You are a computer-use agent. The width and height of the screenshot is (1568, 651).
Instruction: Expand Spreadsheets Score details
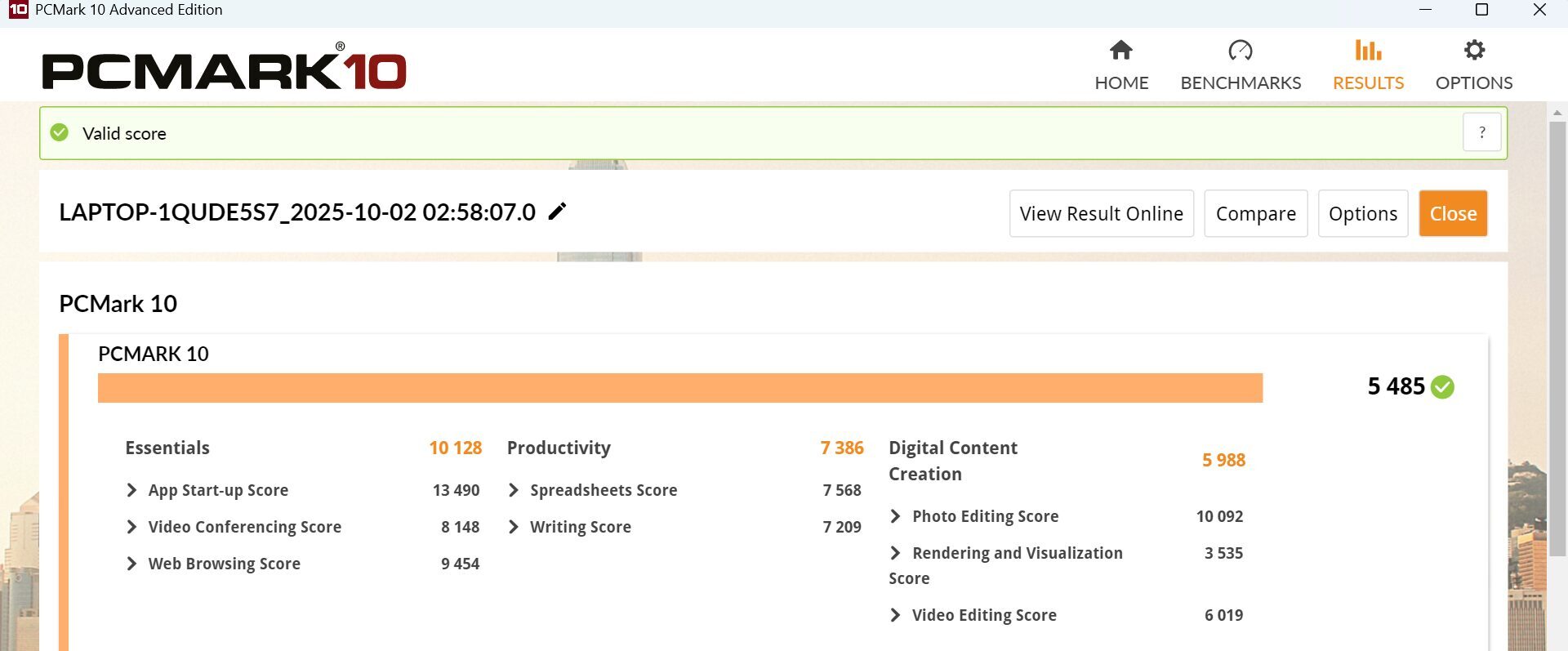(514, 490)
